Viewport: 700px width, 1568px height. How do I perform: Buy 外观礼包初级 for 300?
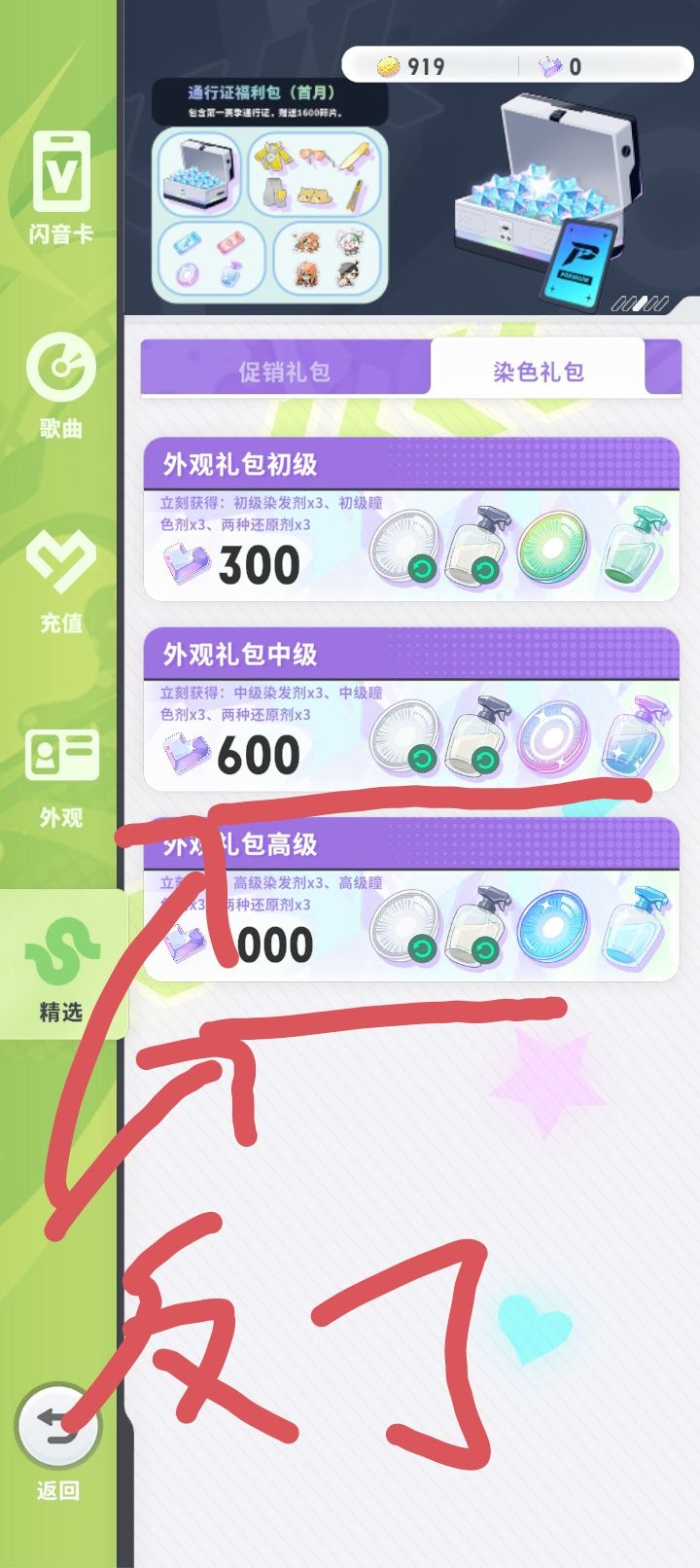pyautogui.click(x=411, y=519)
